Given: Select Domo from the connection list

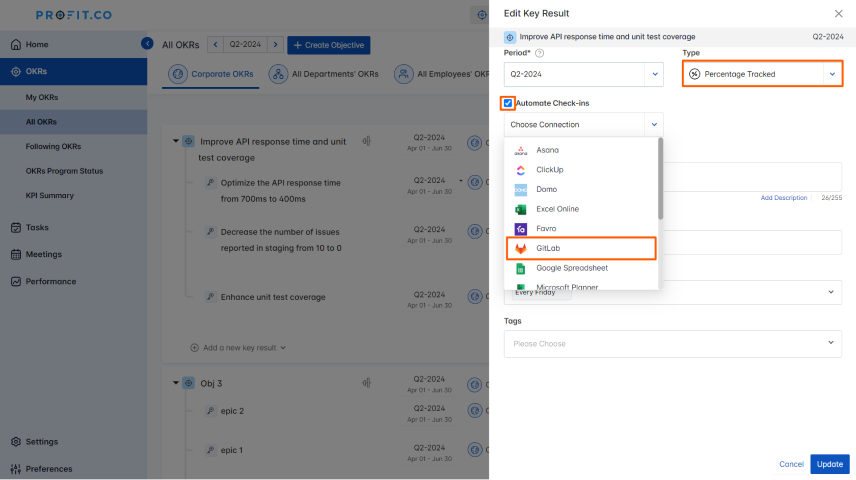Looking at the screenshot, I should click(581, 189).
